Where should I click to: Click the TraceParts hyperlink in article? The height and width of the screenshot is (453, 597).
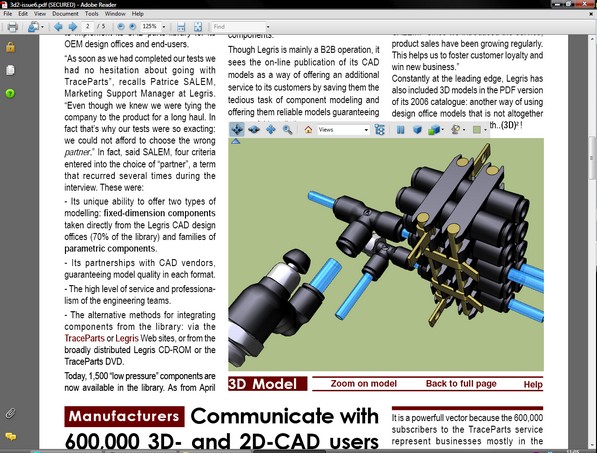85,338
